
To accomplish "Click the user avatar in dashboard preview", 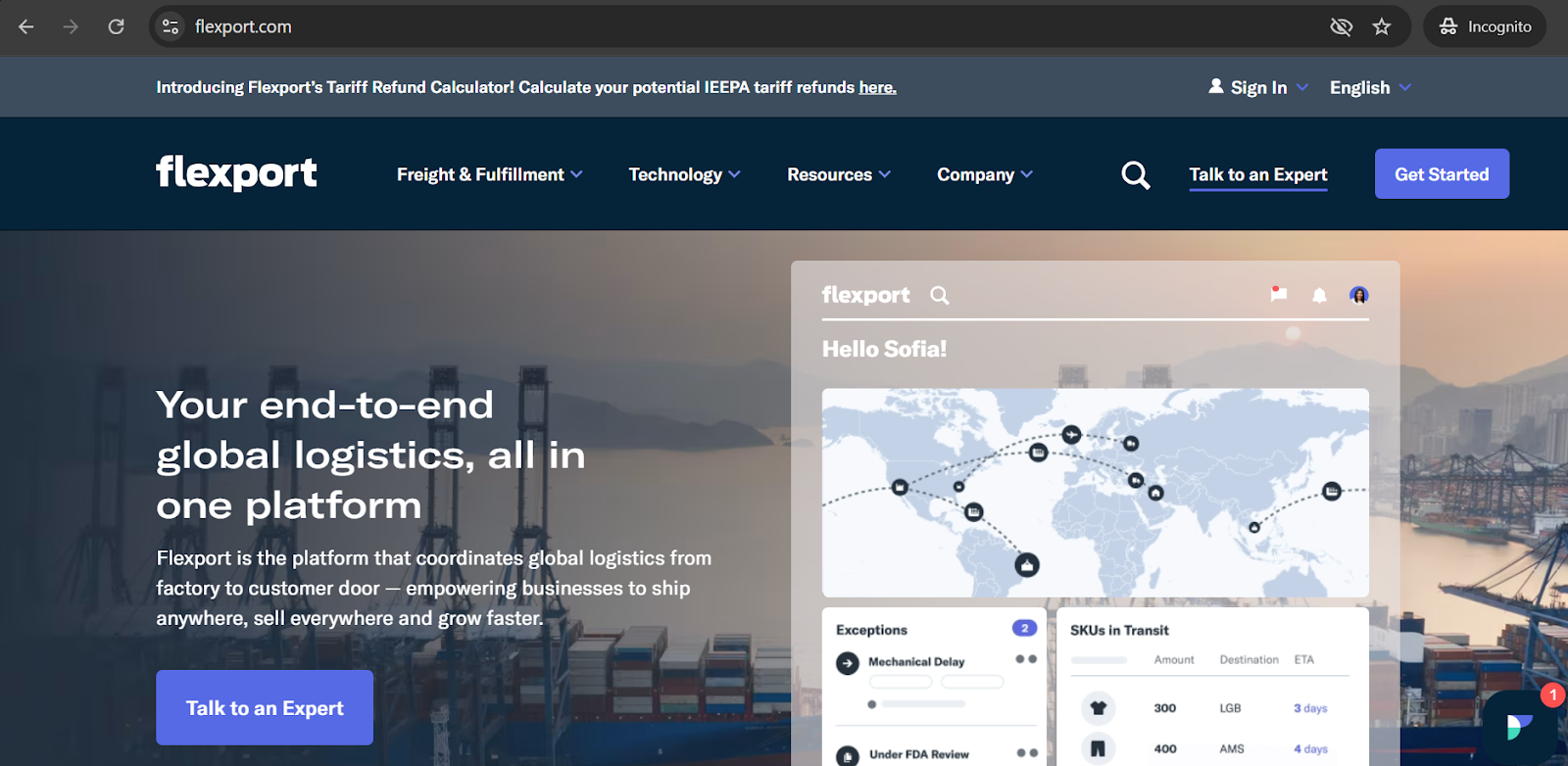I will (1358, 295).
